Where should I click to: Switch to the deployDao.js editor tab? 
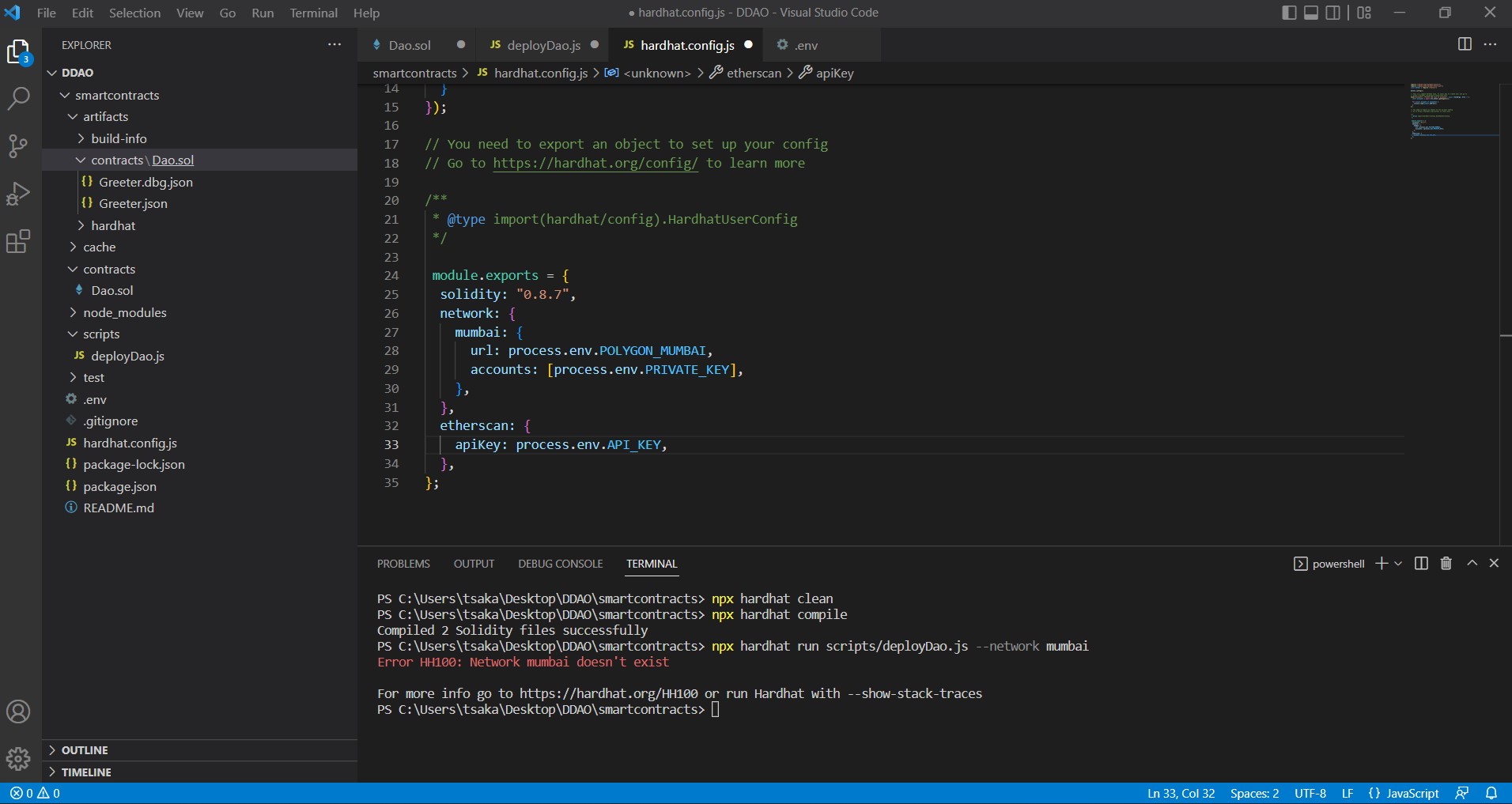(x=543, y=45)
